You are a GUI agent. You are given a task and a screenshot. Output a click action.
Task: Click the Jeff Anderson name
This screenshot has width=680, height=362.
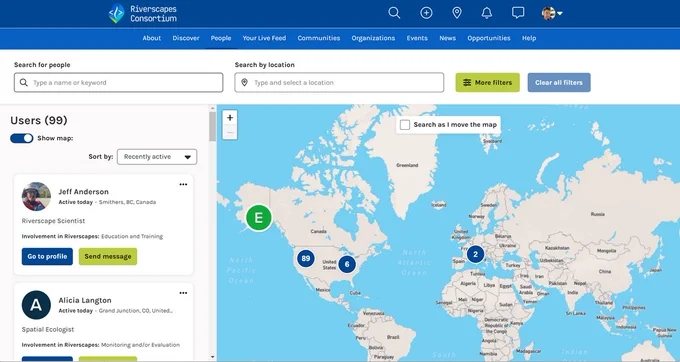84,192
